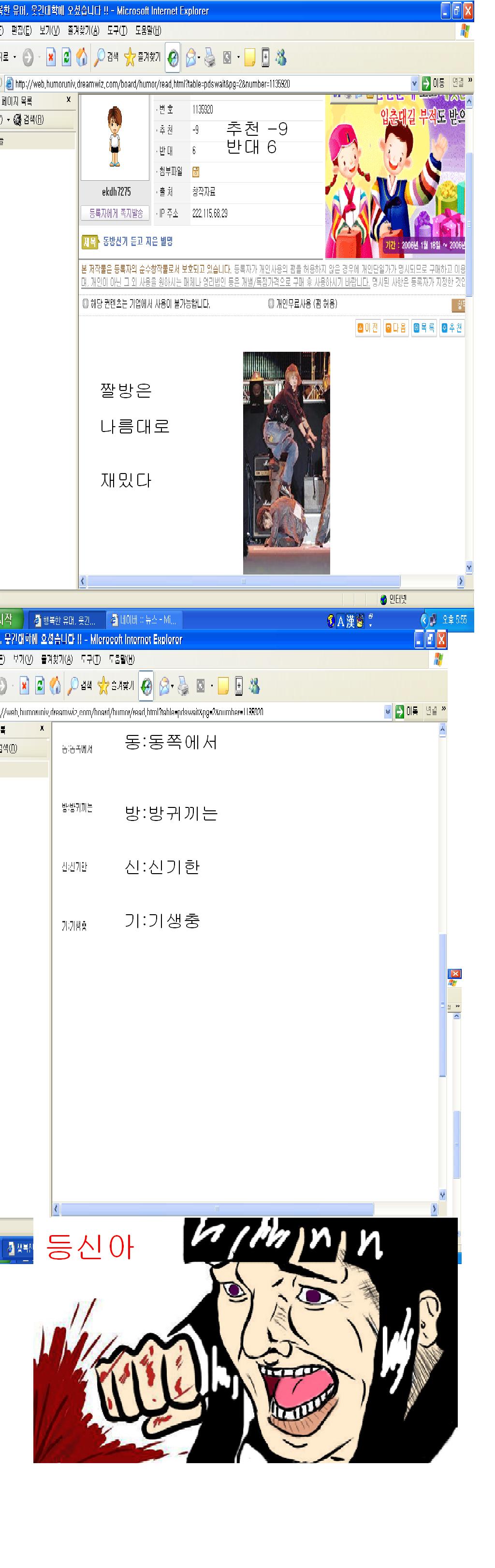Close the 페이지 목록 side panel with X
495x1568 pixels.
click(x=68, y=99)
